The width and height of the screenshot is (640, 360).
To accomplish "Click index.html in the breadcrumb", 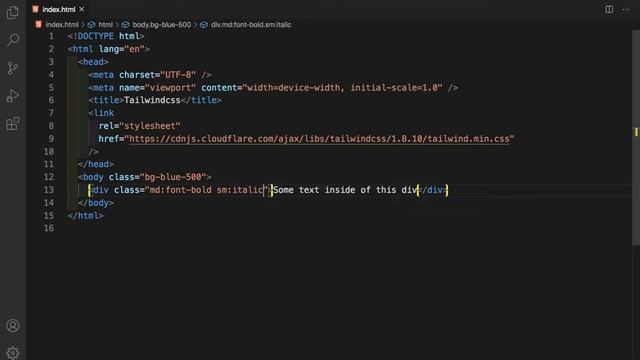I will [62, 24].
